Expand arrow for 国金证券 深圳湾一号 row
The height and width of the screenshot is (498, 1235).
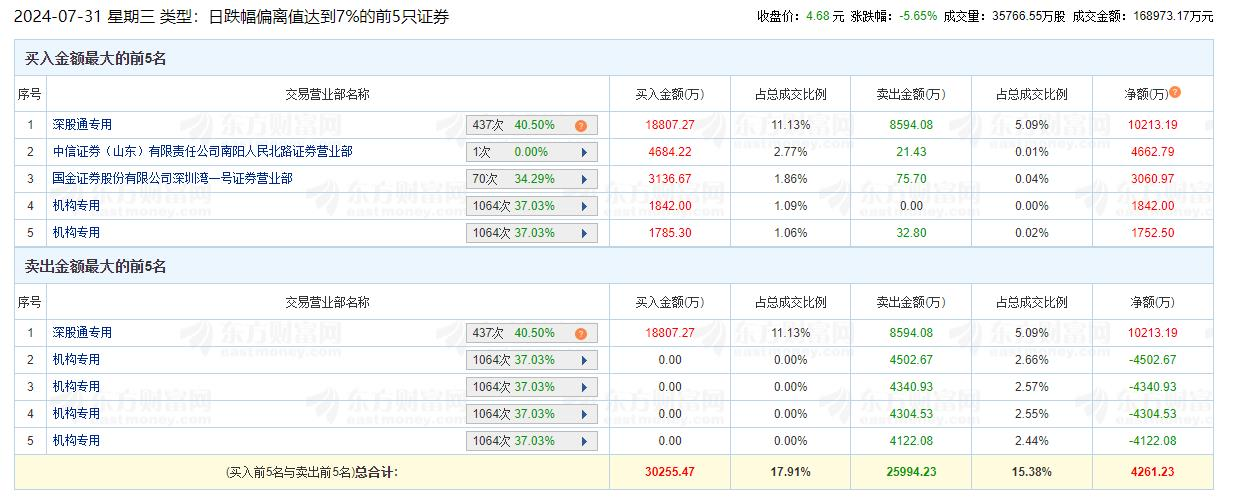pyautogui.click(x=582, y=180)
